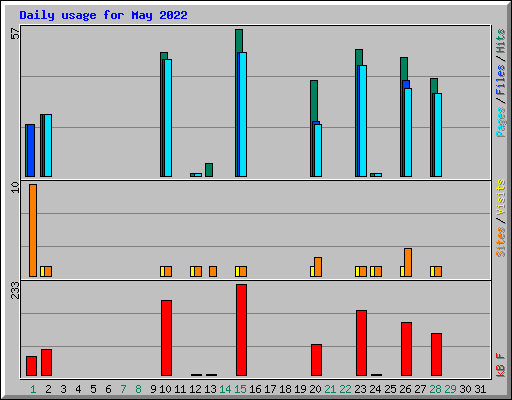Screen dimensions: 512x400
Task: Click the cyan Pages bar for day 15
Action: point(243,114)
